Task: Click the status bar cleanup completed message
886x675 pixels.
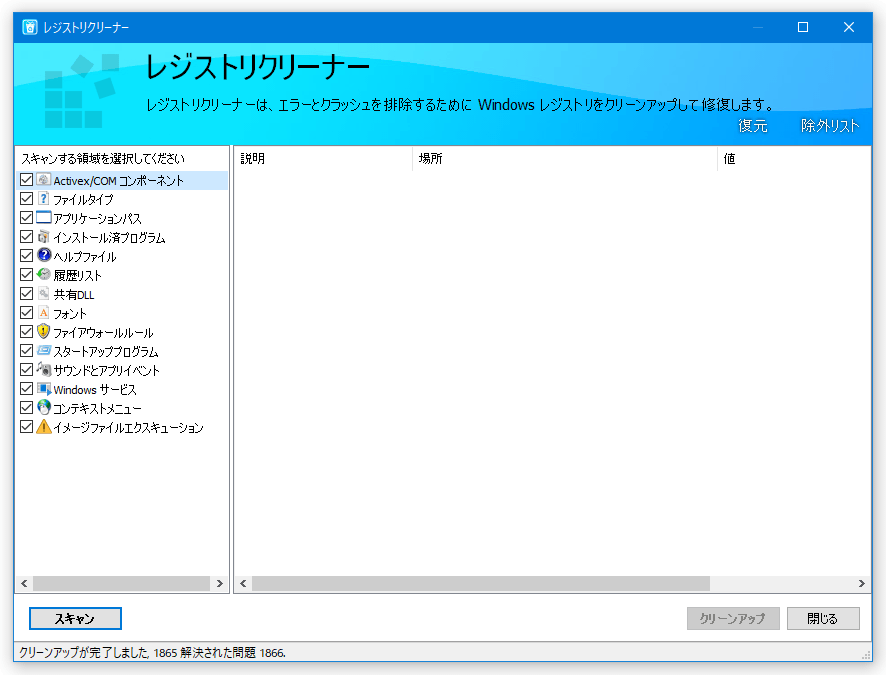Action: 153,653
